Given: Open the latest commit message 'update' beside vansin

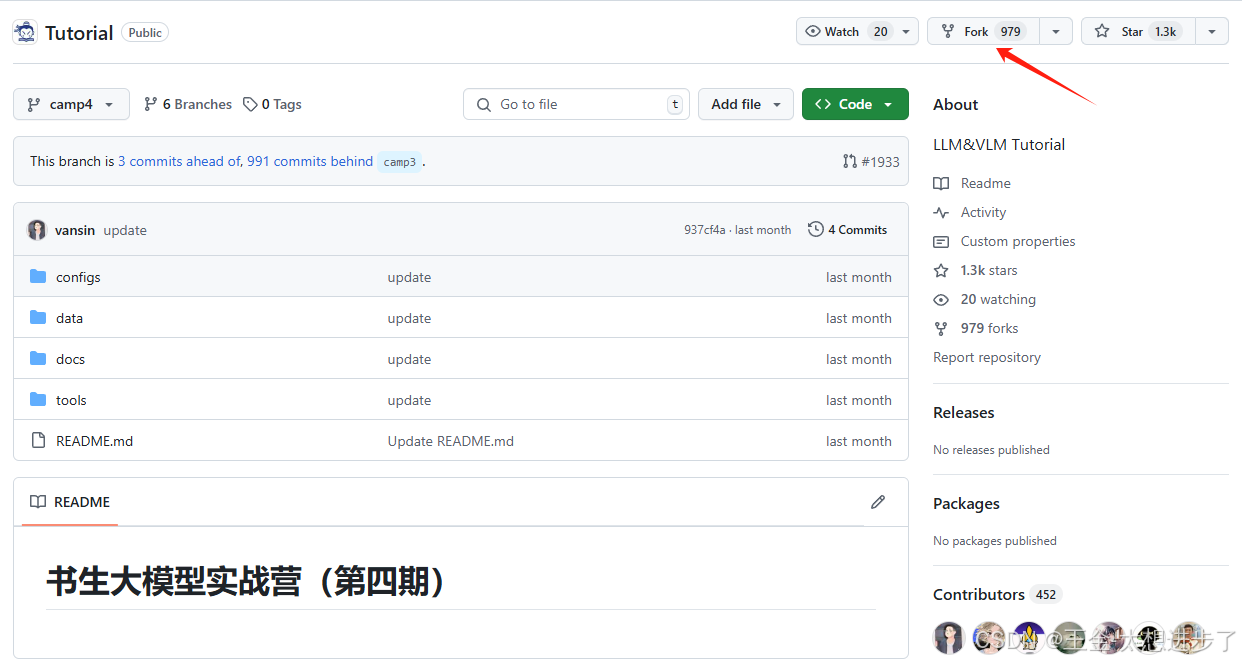Looking at the screenshot, I should point(125,230).
